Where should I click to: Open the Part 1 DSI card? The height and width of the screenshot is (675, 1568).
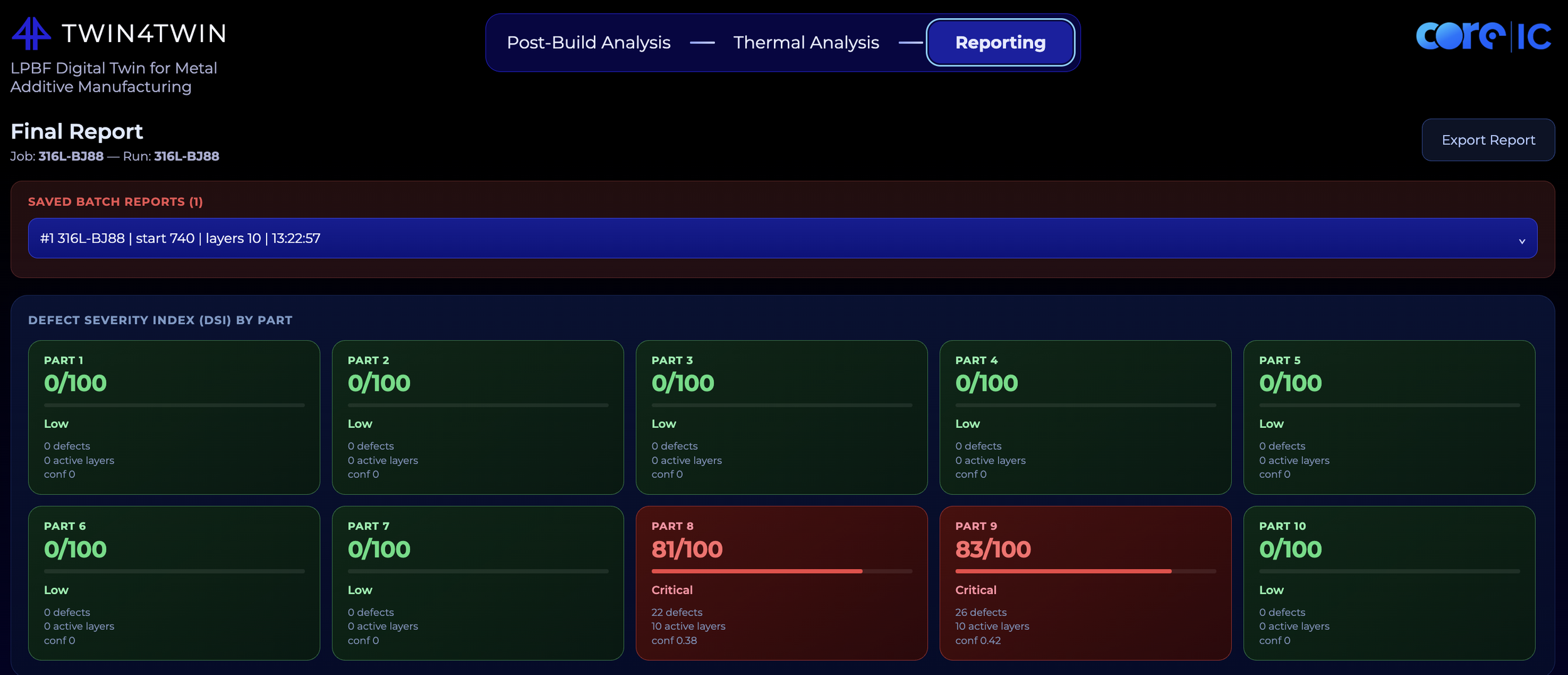174,417
